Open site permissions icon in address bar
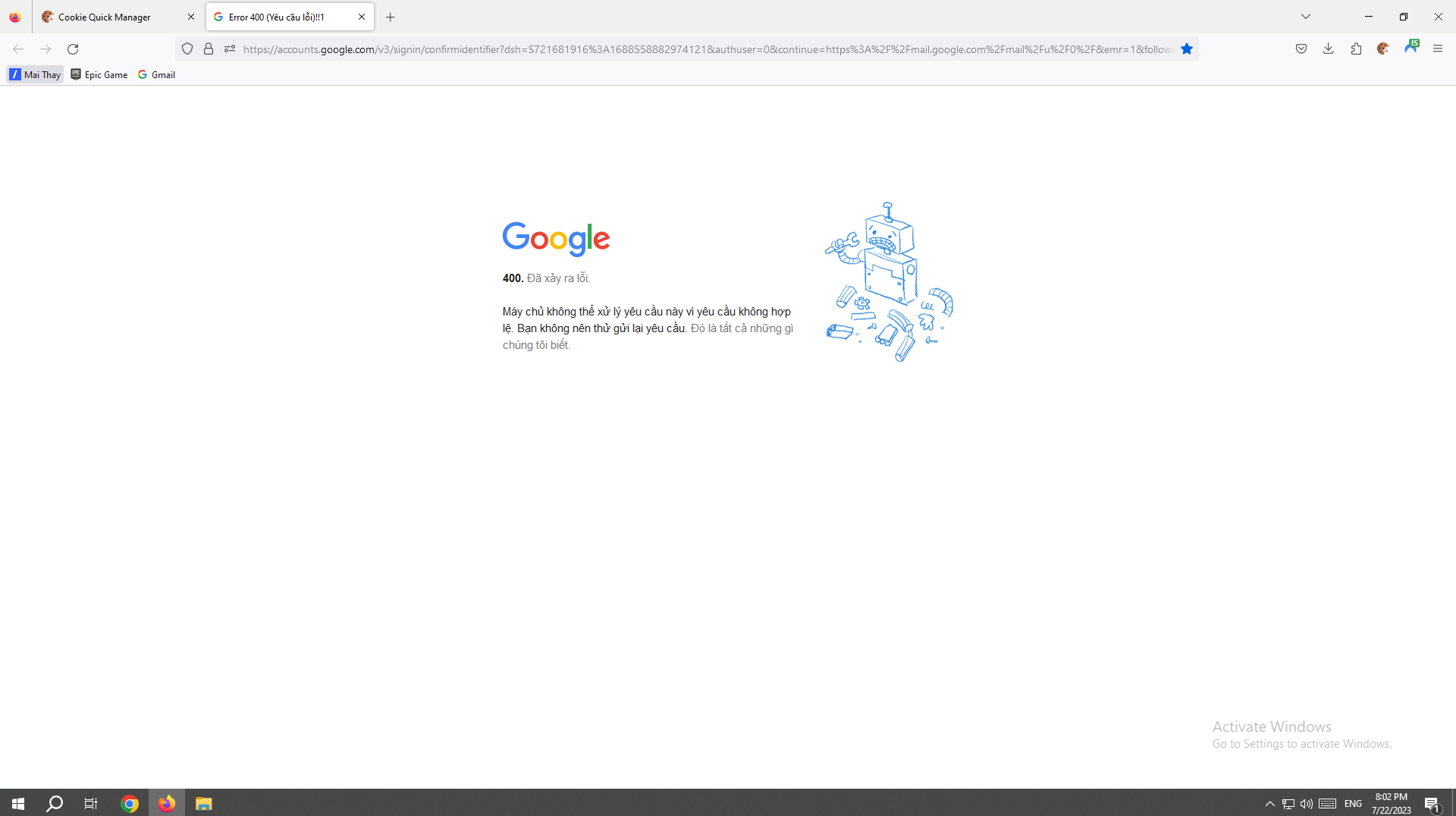Image resolution: width=1456 pixels, height=816 pixels. (x=230, y=49)
